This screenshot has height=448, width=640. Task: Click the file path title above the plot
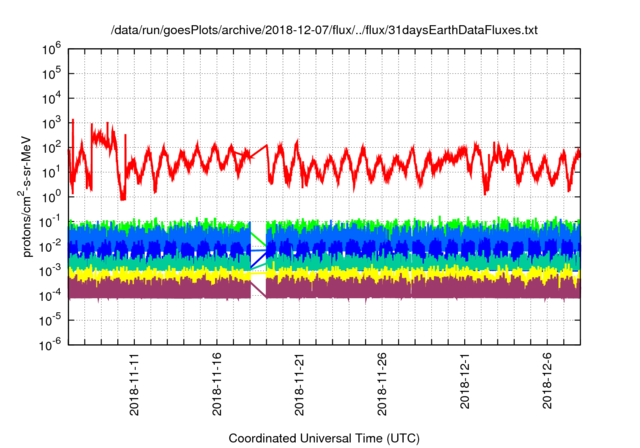[x=325, y=31]
